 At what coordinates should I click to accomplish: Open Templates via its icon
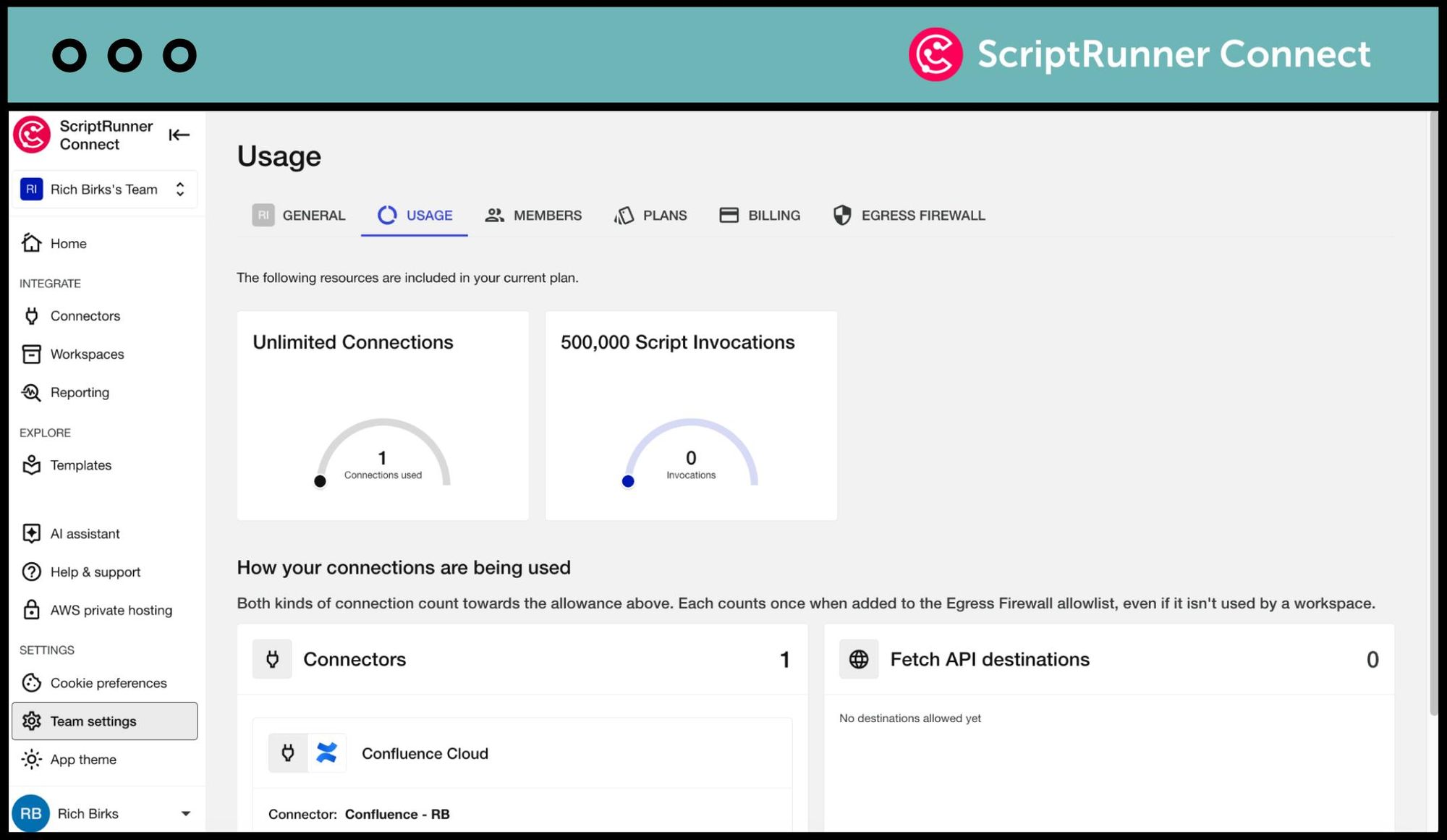point(31,464)
